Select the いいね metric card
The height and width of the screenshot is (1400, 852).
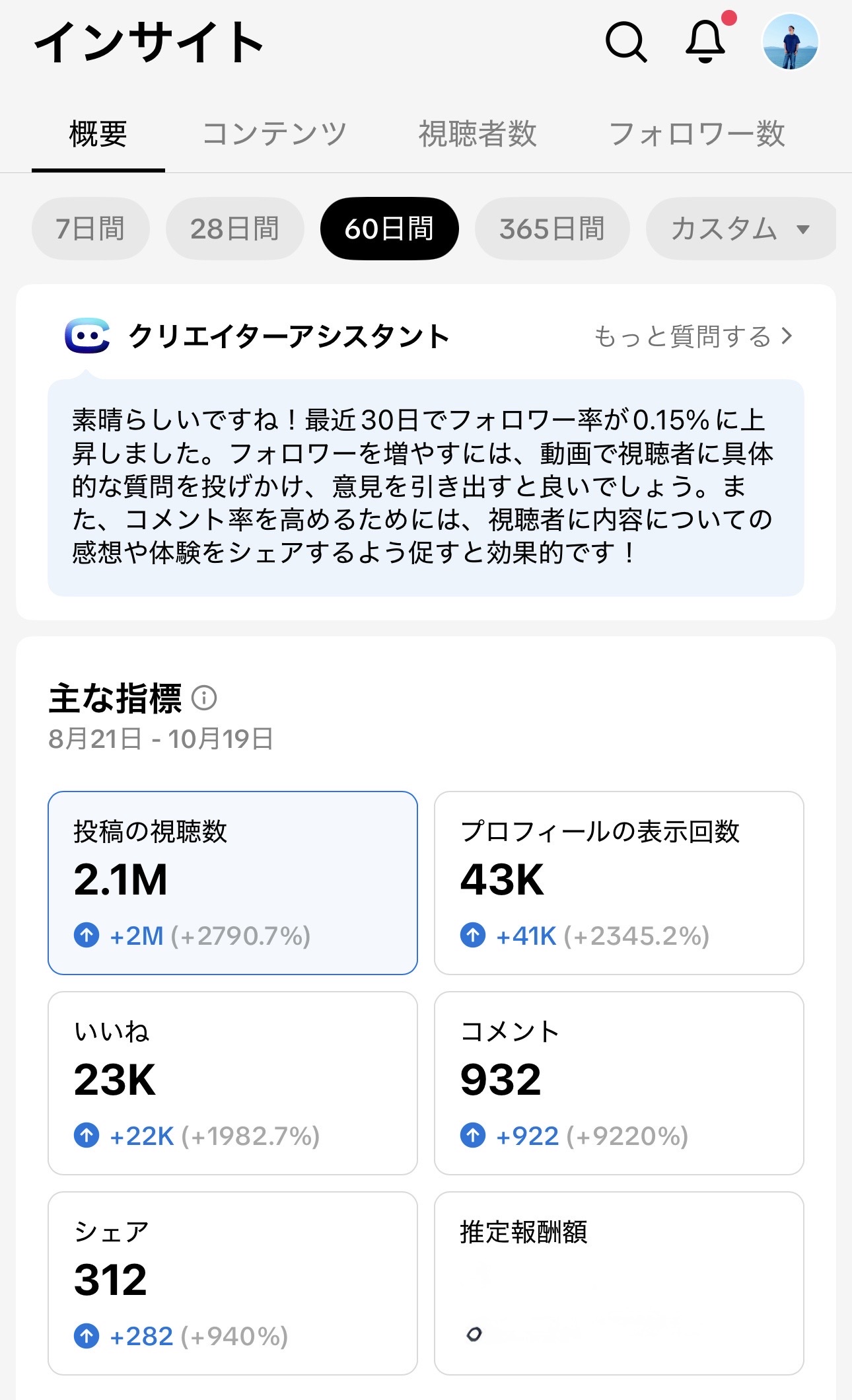(x=232, y=1082)
